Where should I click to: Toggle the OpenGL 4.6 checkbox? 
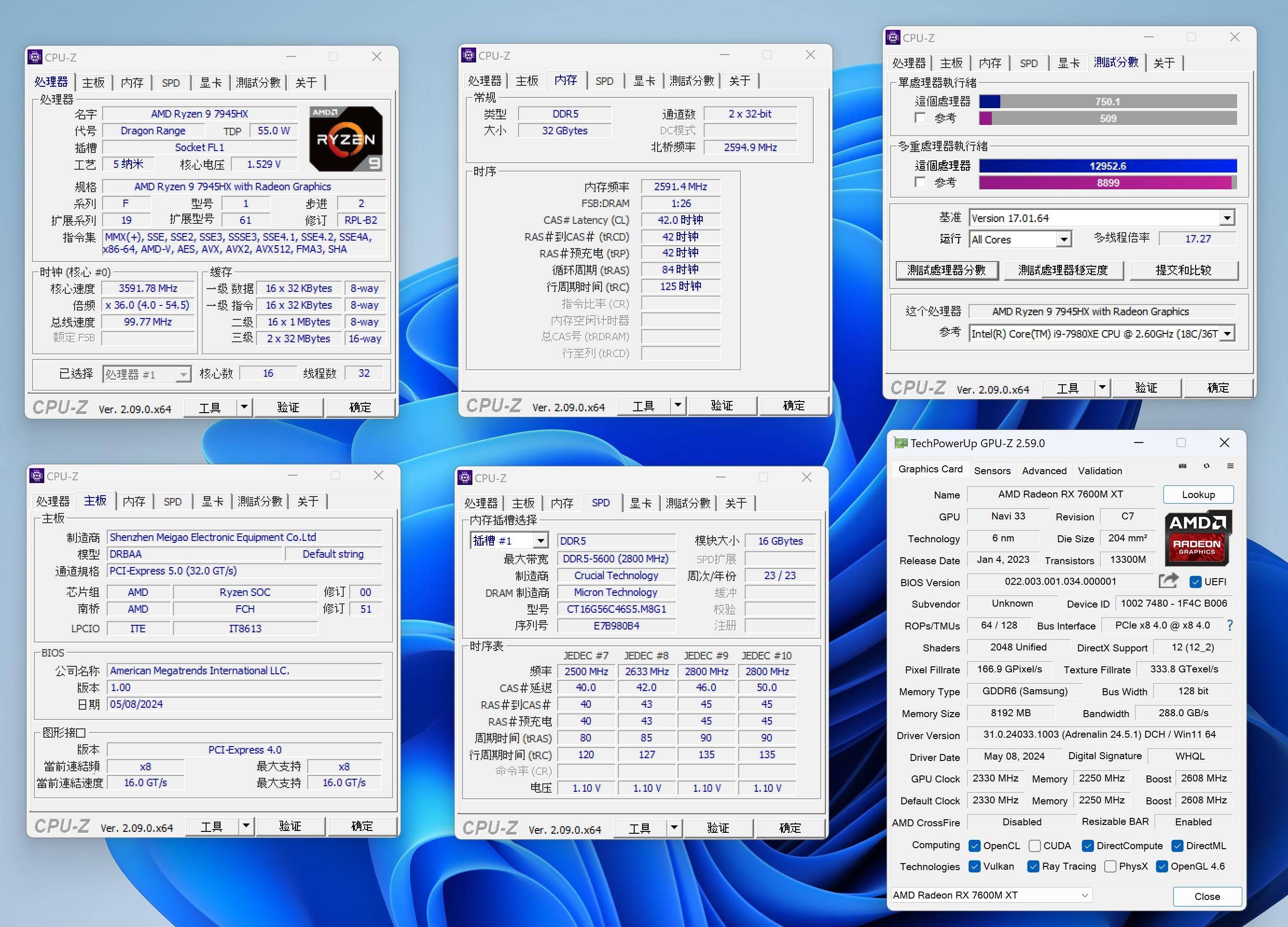point(1162,866)
